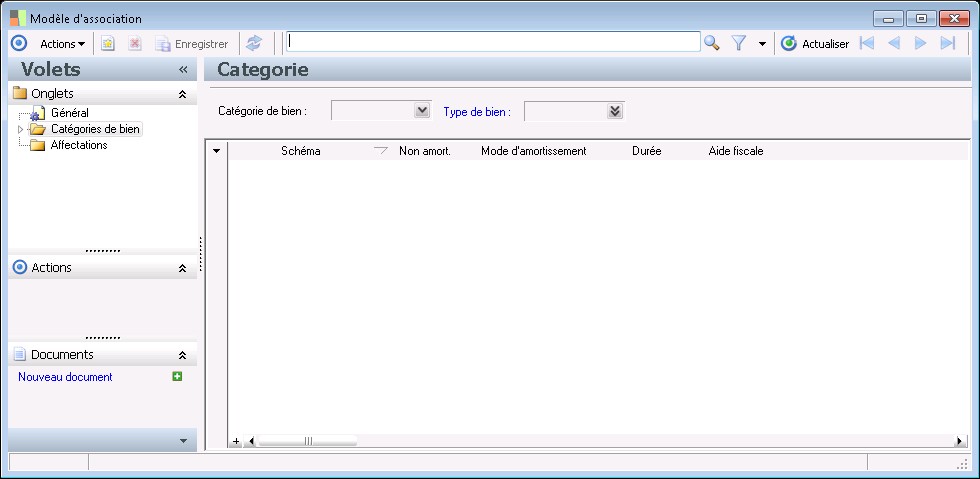Go to previous record arrow icon
The height and width of the screenshot is (479, 980).
[894, 43]
